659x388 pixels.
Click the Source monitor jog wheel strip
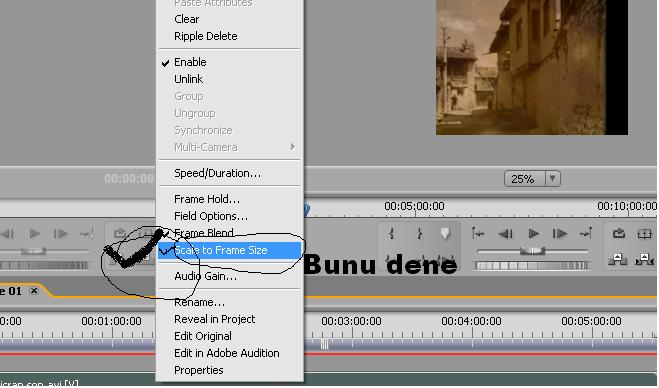pos(44,265)
